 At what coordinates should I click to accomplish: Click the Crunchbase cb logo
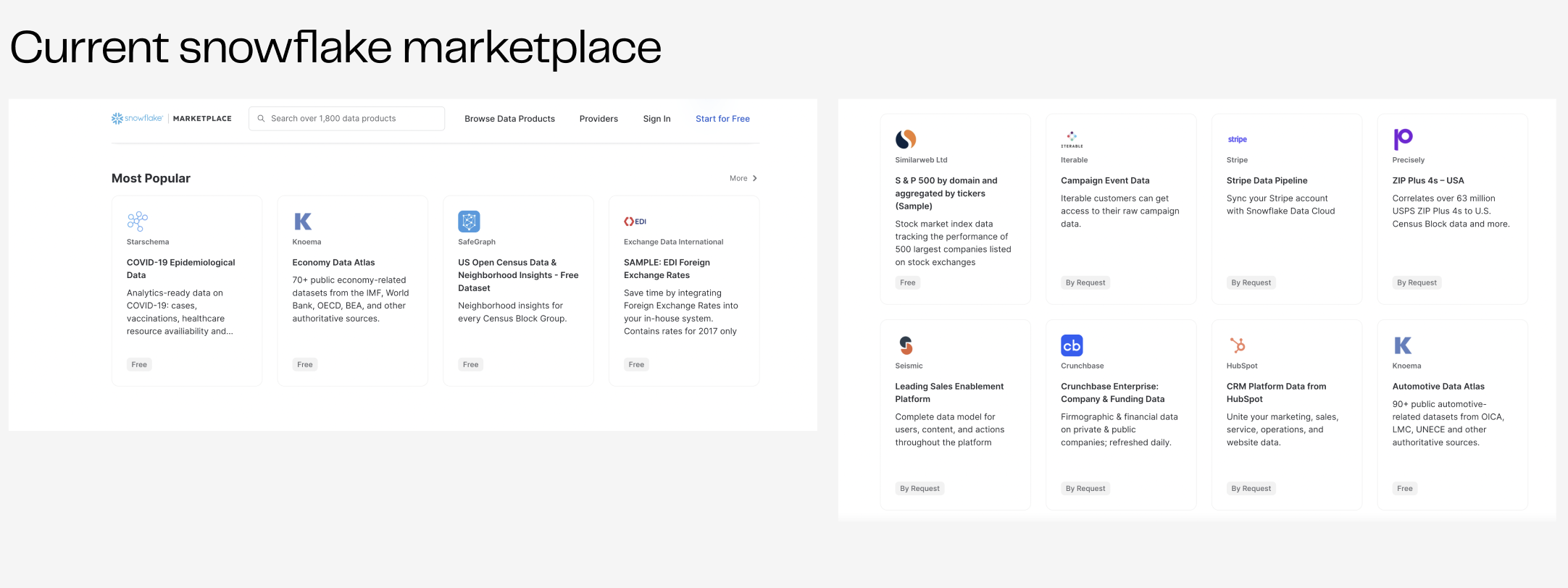1072,345
